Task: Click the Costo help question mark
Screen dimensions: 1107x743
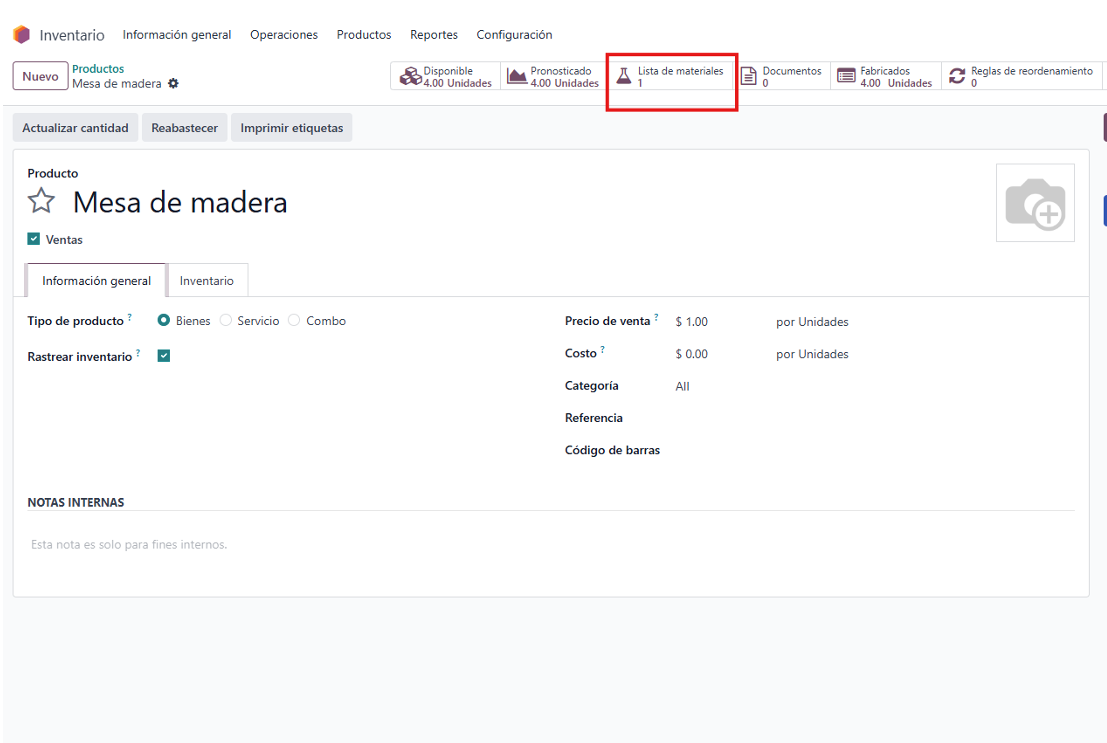Action: pos(603,349)
